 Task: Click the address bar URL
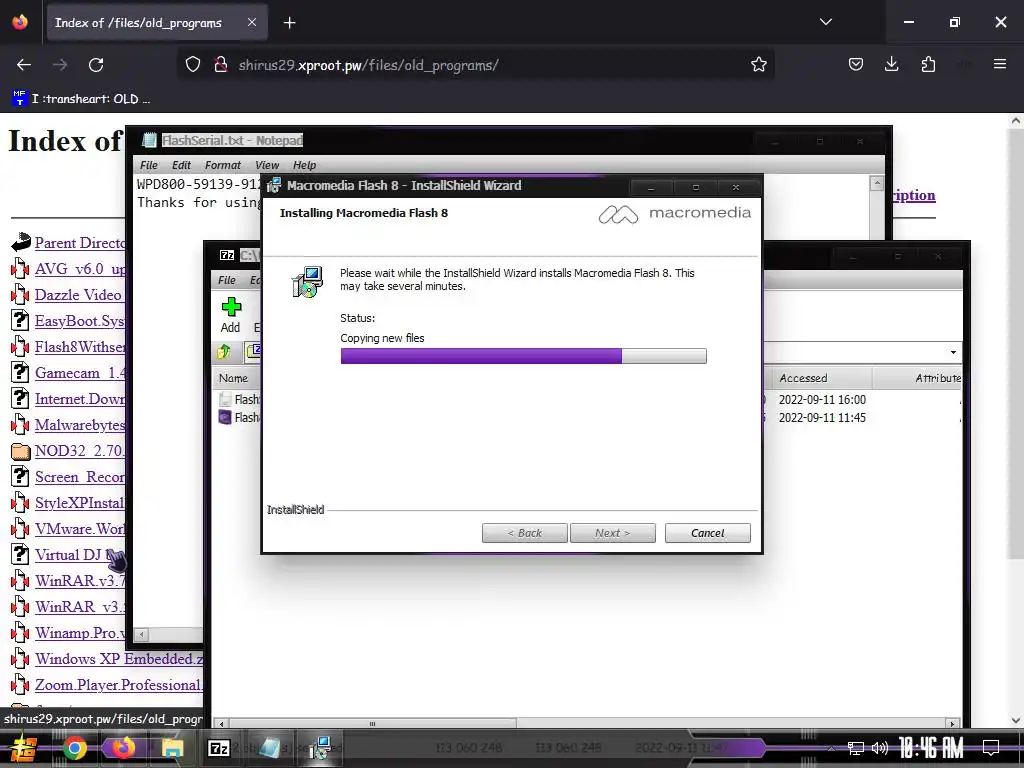pos(368,65)
